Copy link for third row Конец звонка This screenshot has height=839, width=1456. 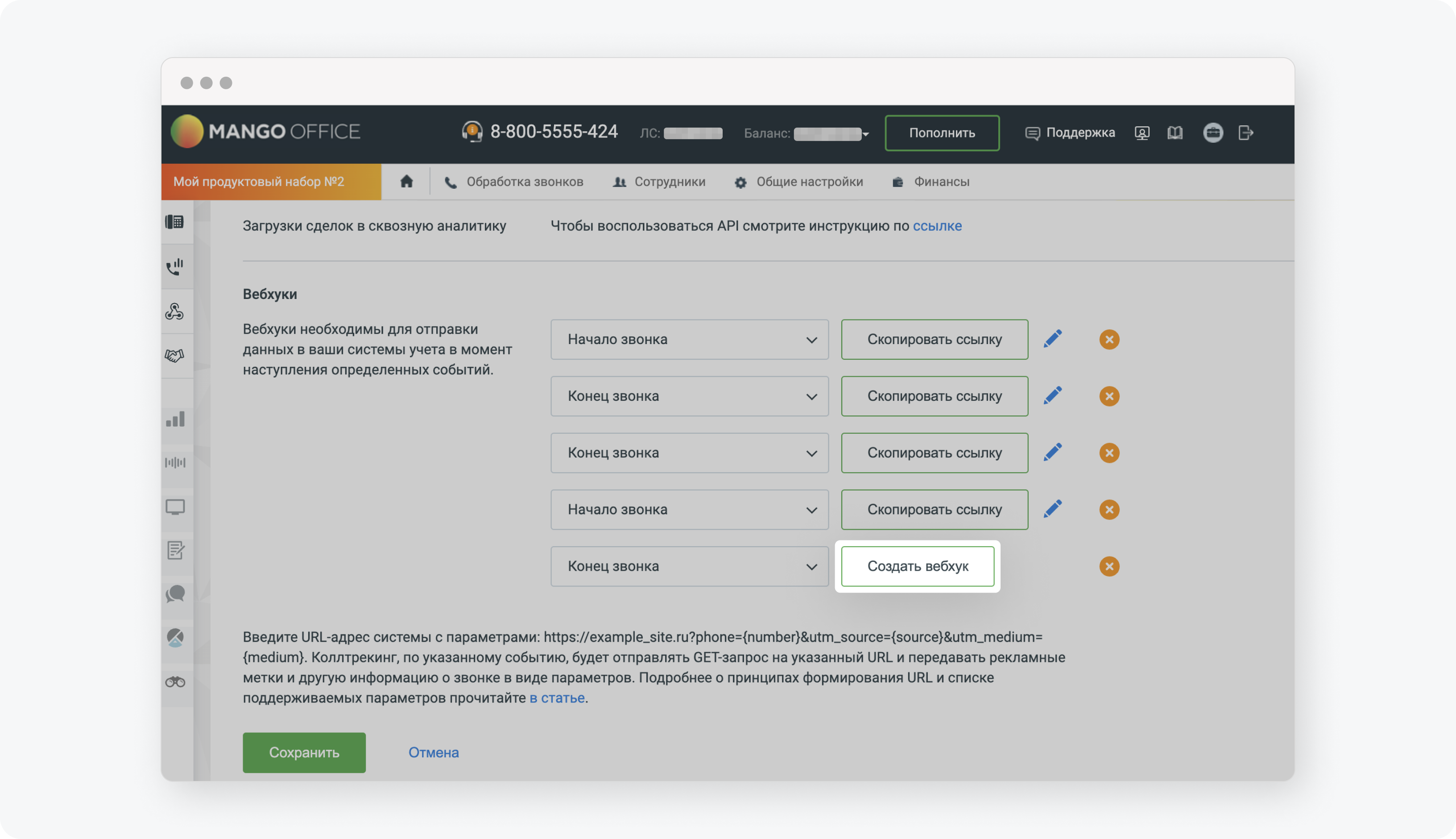(x=934, y=453)
